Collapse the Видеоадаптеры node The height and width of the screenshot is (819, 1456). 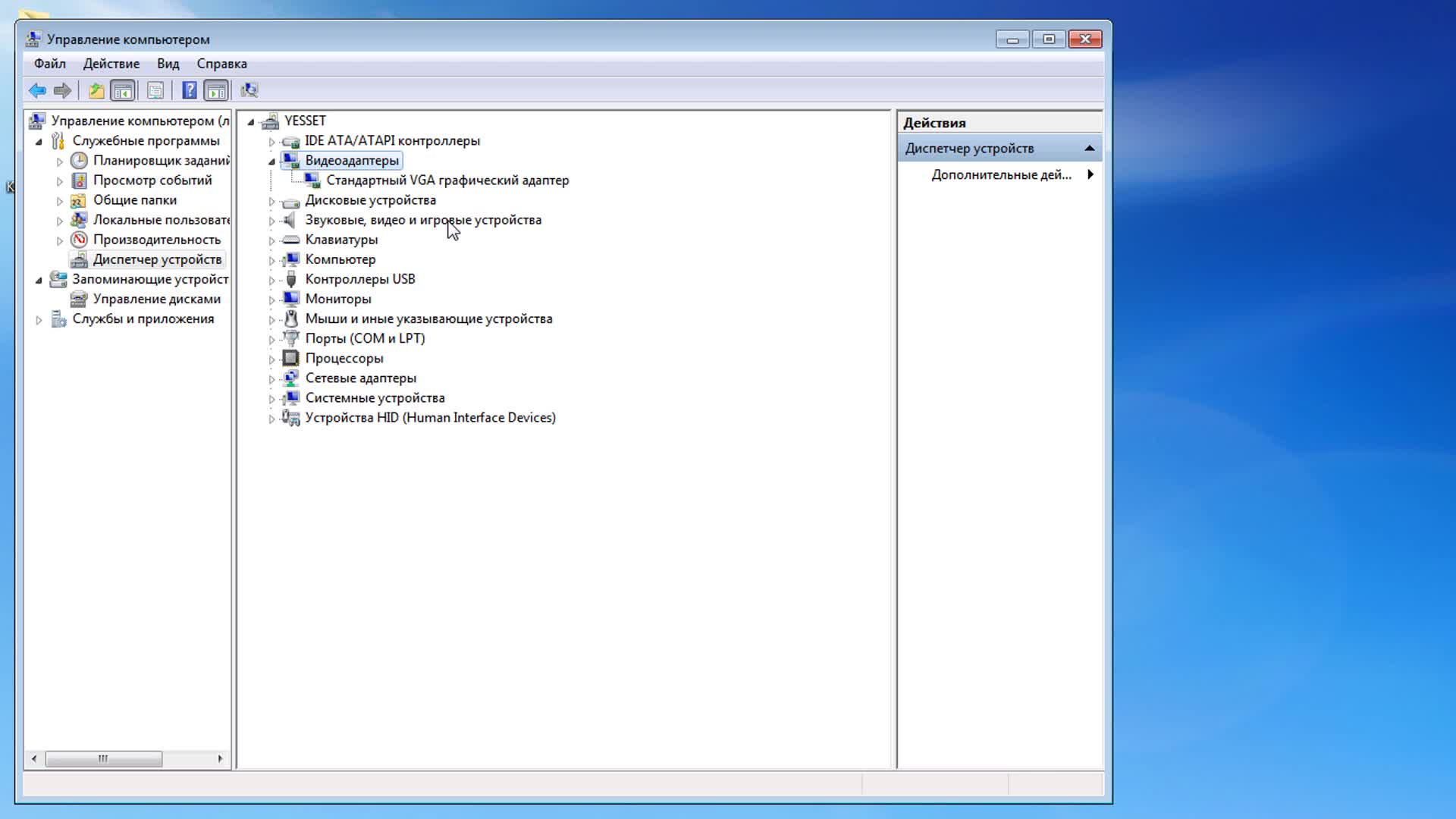pyautogui.click(x=271, y=162)
